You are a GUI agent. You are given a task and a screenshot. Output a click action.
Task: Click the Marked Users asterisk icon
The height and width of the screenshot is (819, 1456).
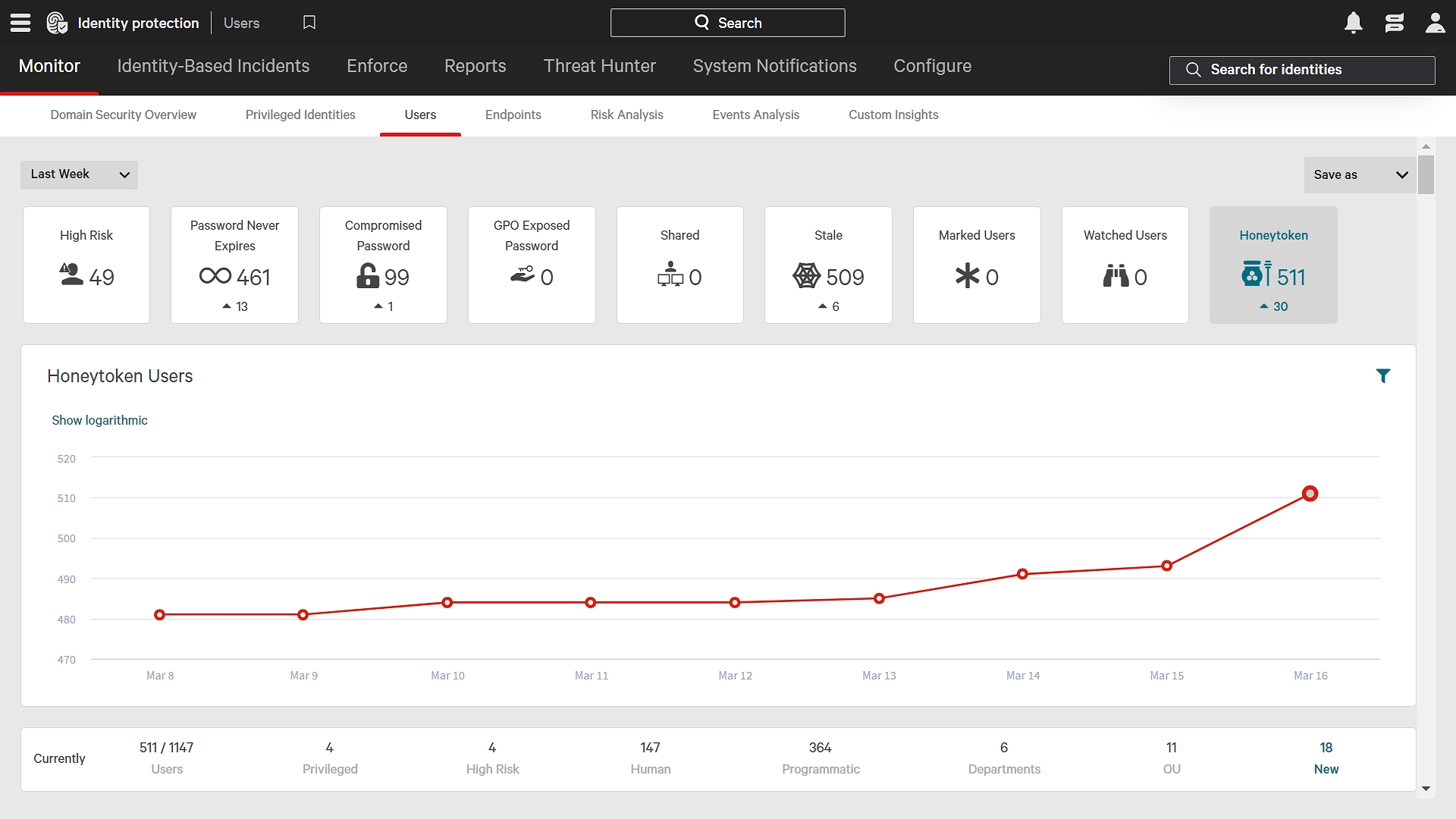click(967, 277)
